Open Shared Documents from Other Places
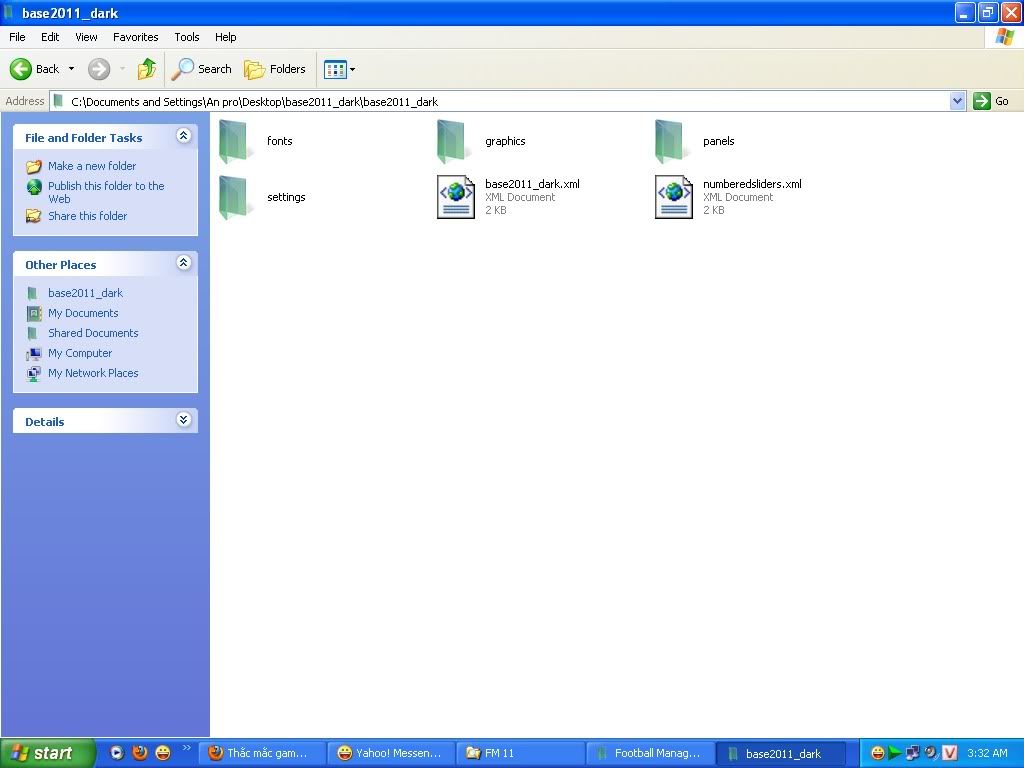The height and width of the screenshot is (768, 1024). click(93, 333)
